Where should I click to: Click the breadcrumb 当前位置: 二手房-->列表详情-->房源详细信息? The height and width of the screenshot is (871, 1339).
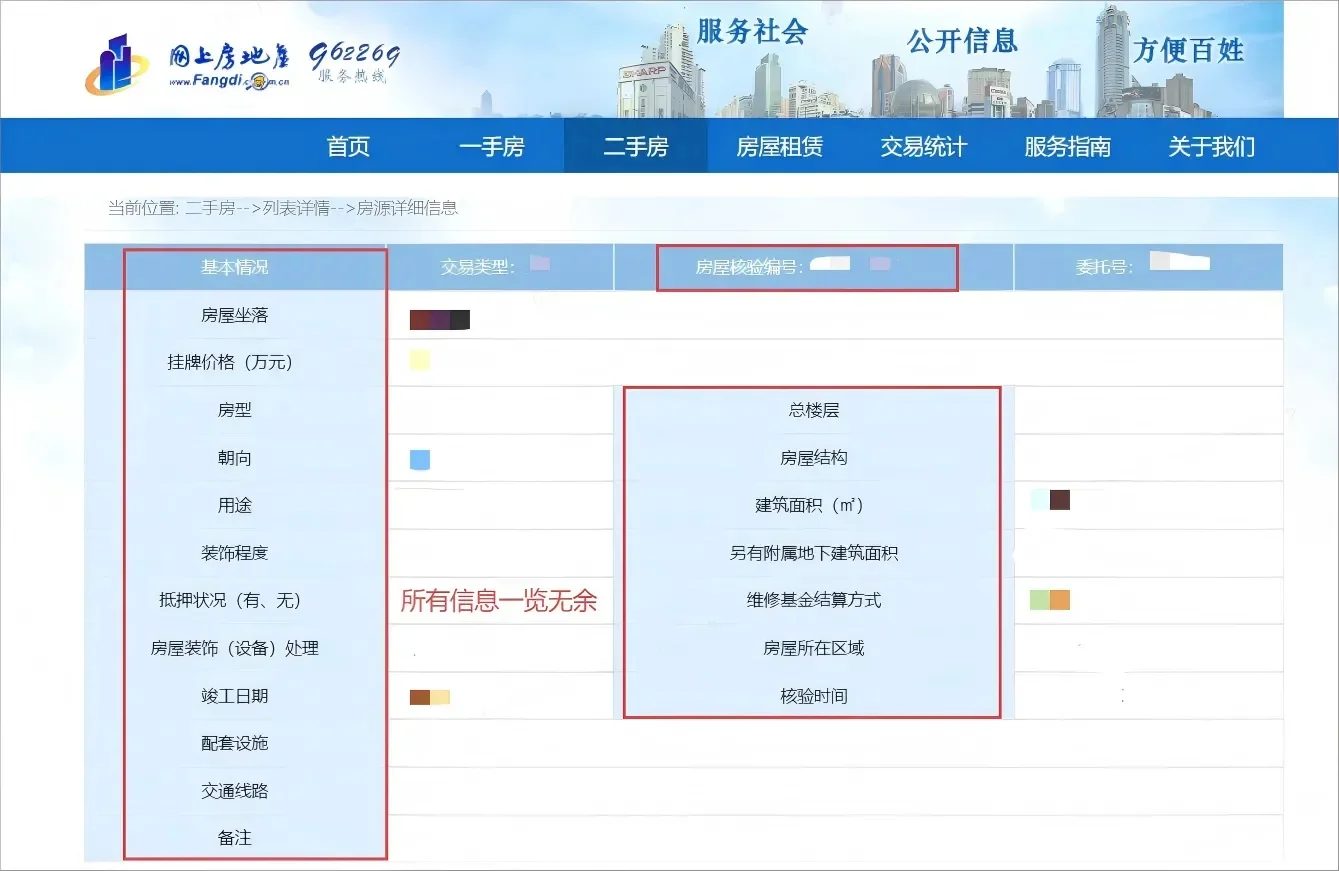click(x=283, y=208)
